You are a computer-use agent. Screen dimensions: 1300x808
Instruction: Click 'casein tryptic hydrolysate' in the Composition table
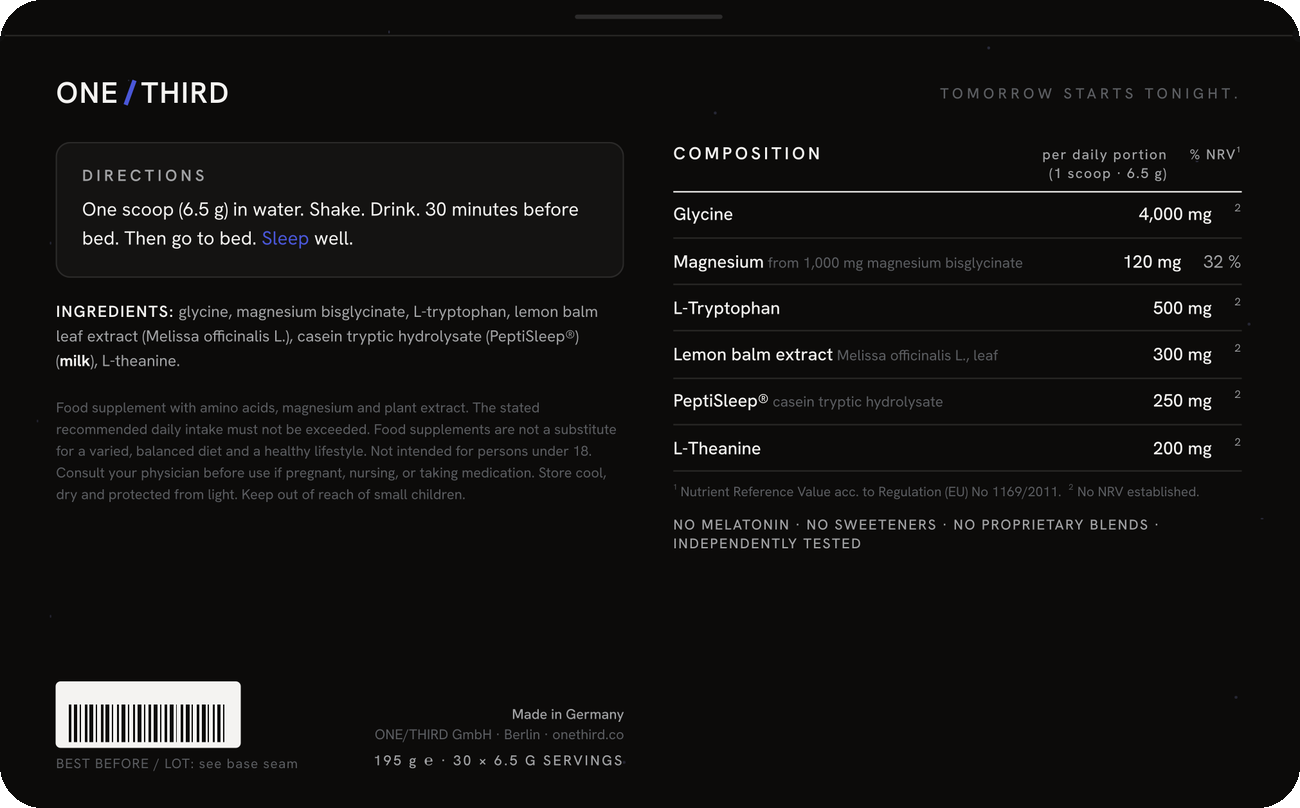point(858,402)
